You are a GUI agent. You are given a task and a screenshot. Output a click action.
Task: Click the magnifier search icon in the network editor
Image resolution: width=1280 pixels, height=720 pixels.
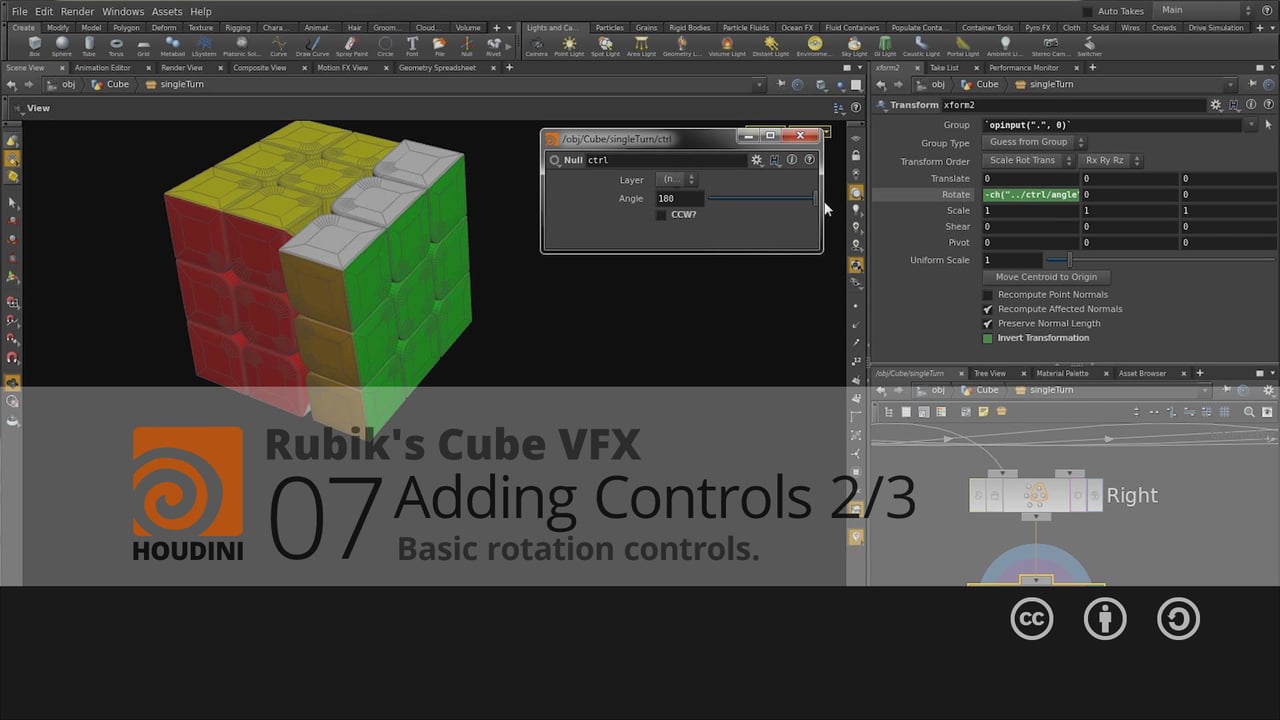1249,412
